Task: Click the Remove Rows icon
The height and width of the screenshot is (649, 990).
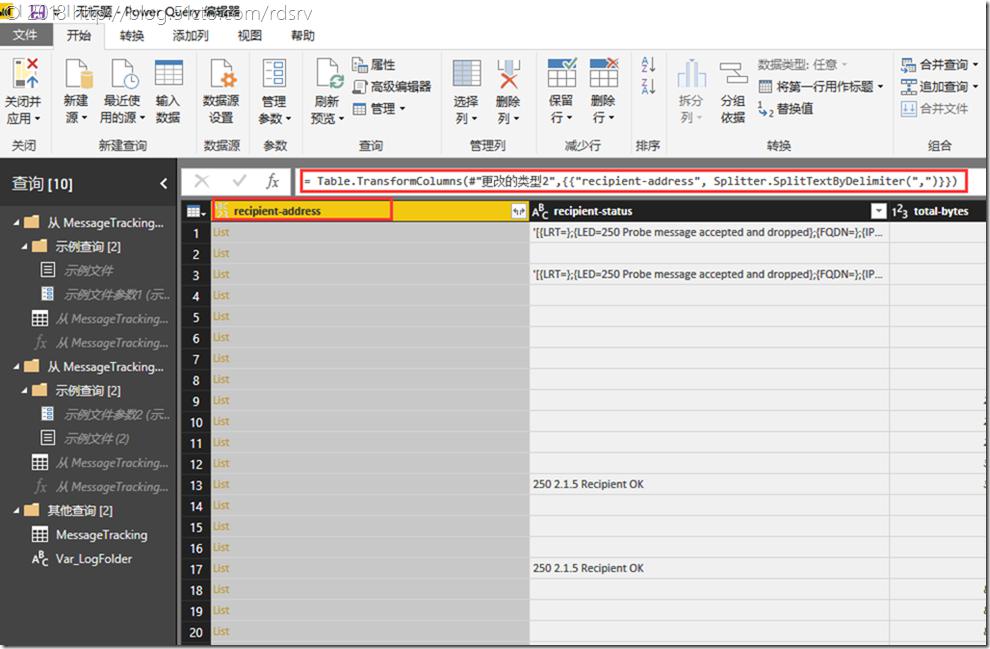Action: click(x=604, y=73)
